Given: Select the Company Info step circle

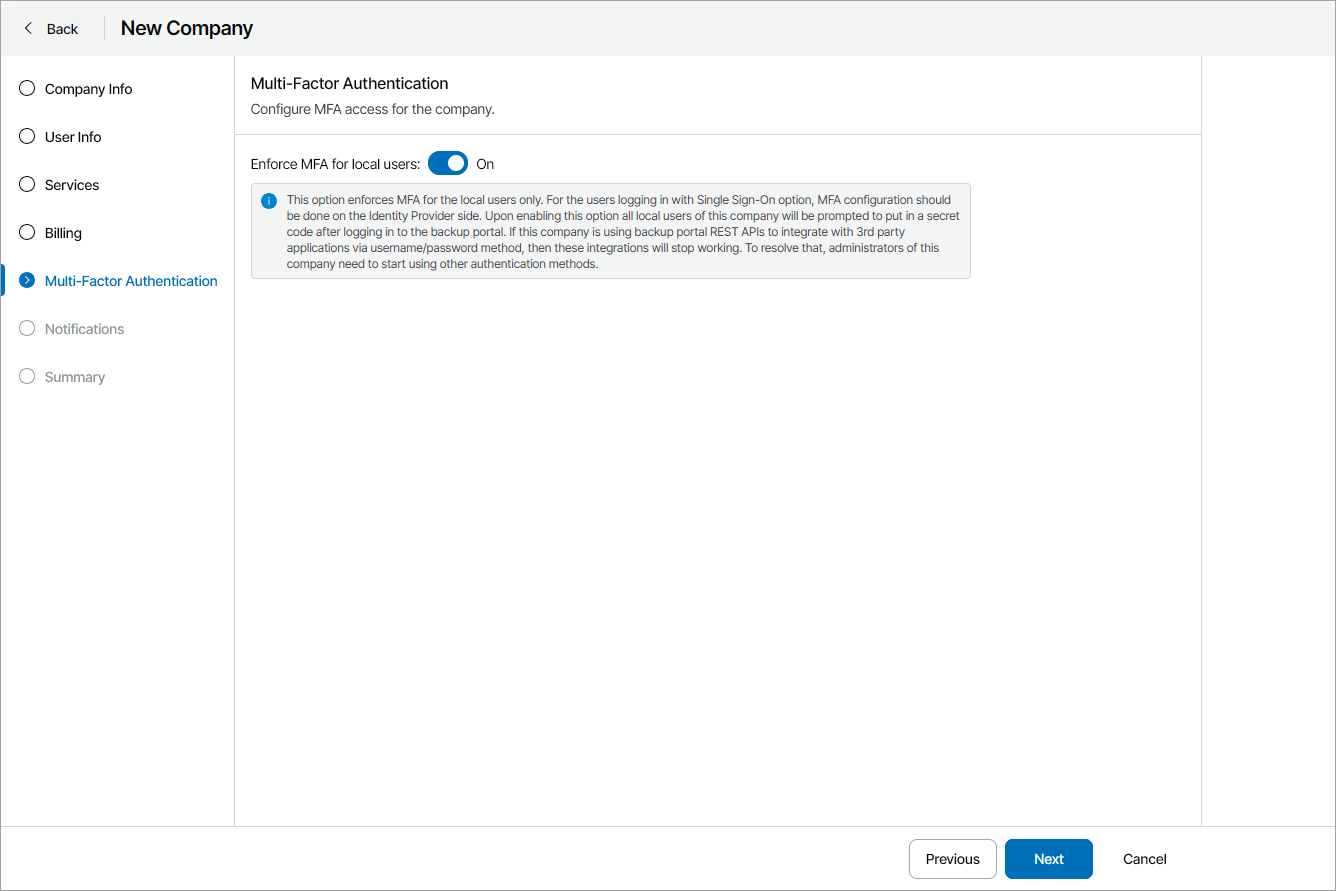Looking at the screenshot, I should click(x=26, y=88).
